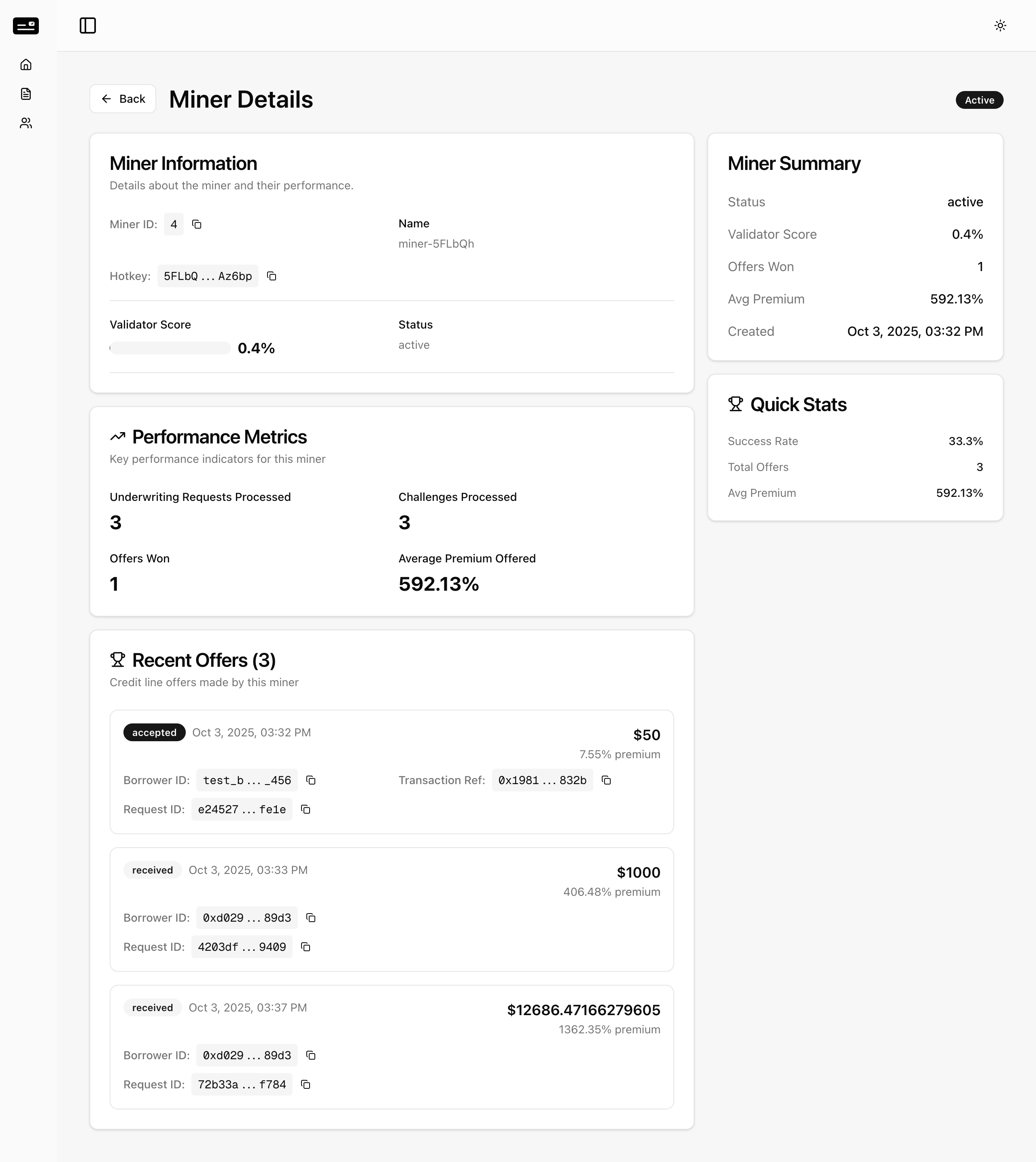Copy Transaction Ref 0x1981...832b
1036x1162 pixels.
606,780
